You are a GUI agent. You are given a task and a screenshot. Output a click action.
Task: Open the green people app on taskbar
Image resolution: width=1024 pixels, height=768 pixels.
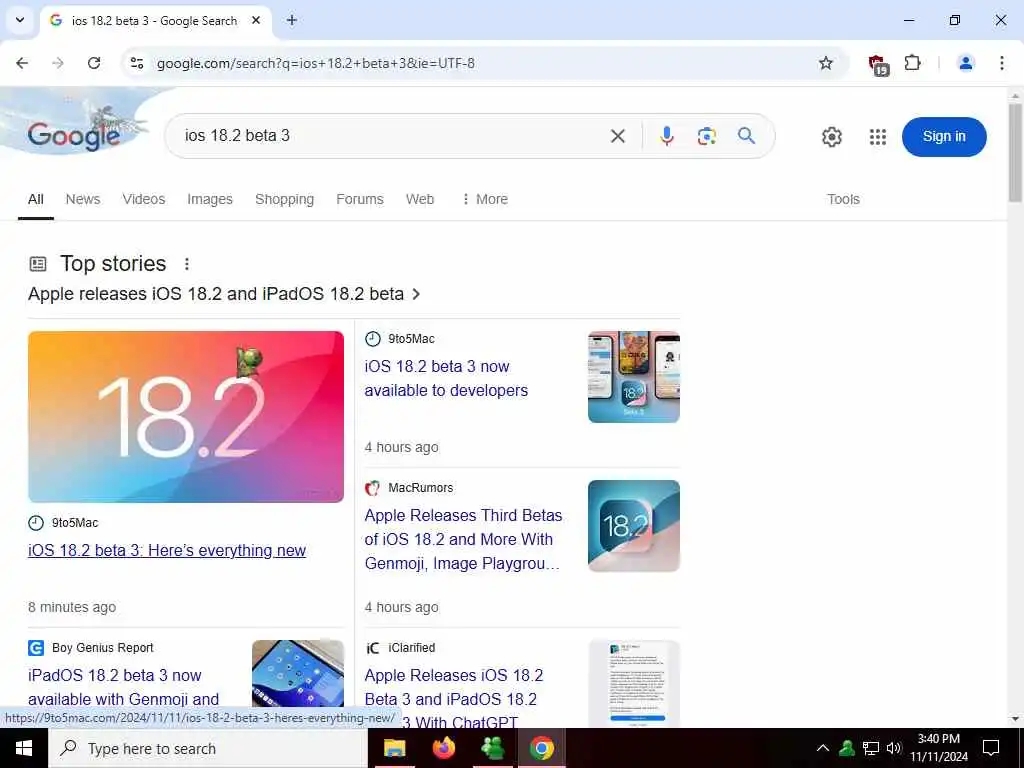(492, 748)
